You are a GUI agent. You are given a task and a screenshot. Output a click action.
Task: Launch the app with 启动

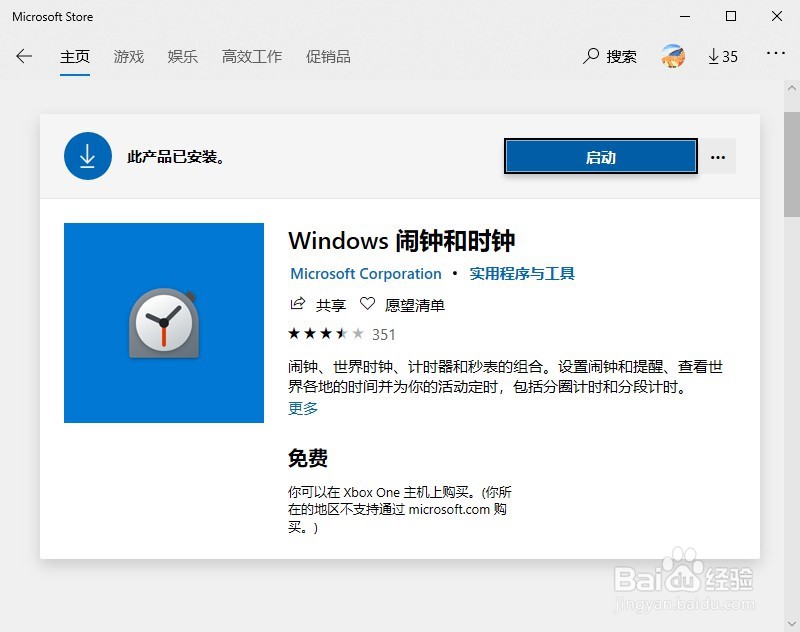coord(600,157)
